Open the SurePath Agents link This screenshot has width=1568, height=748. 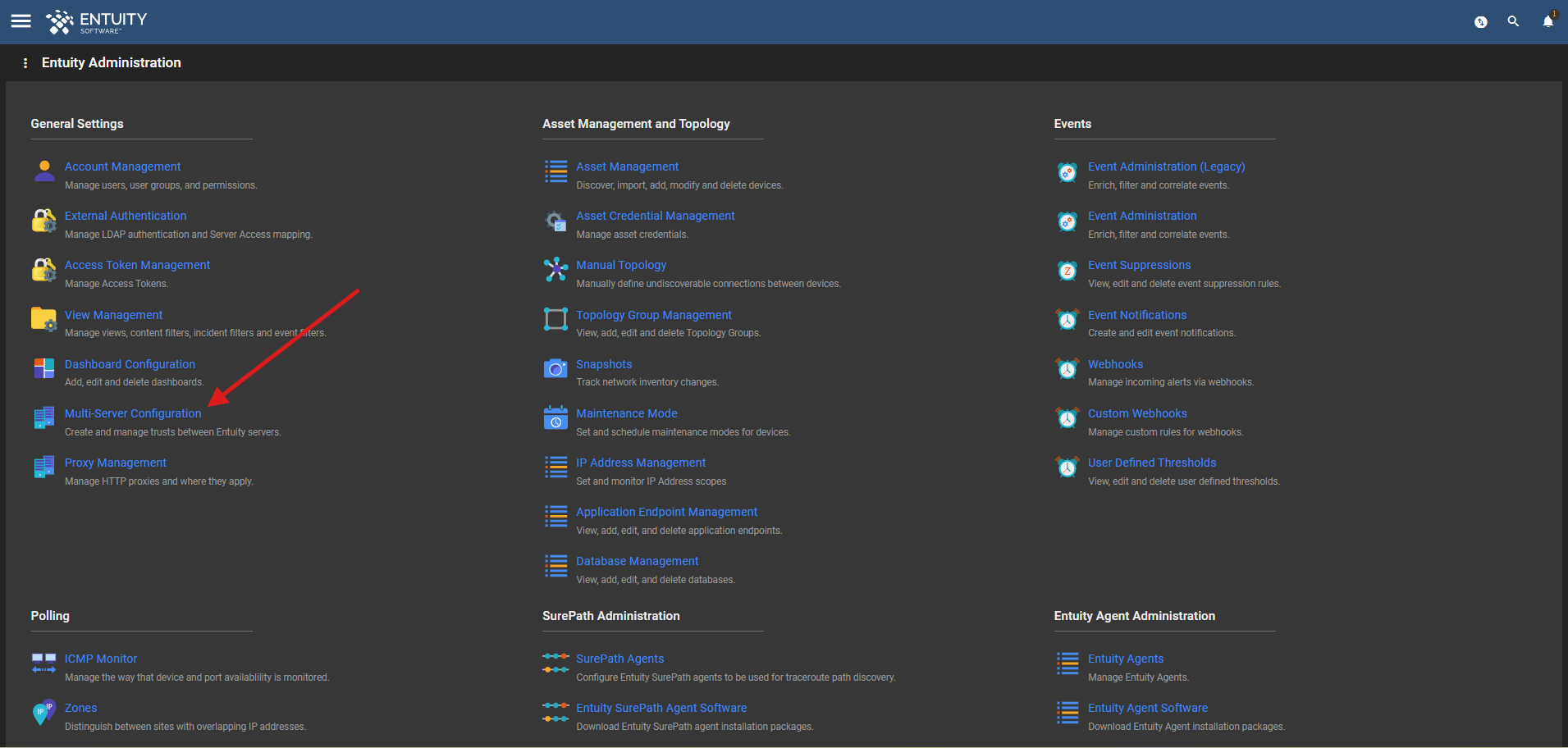pyautogui.click(x=620, y=659)
